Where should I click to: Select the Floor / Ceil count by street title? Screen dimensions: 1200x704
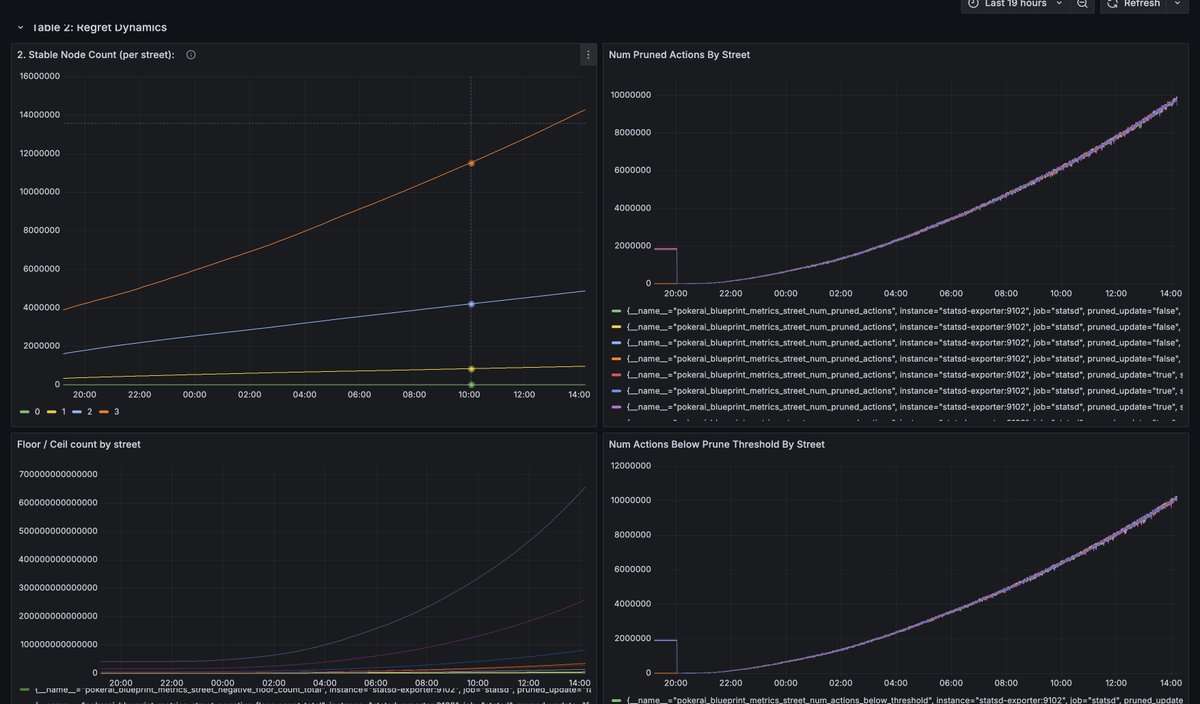coord(78,444)
